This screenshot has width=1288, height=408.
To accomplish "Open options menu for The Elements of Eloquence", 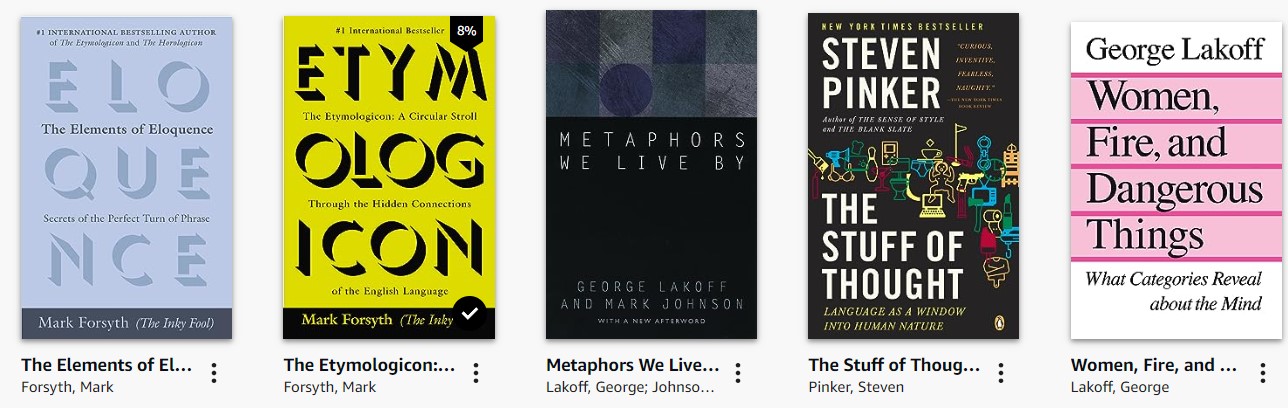I will point(214,374).
